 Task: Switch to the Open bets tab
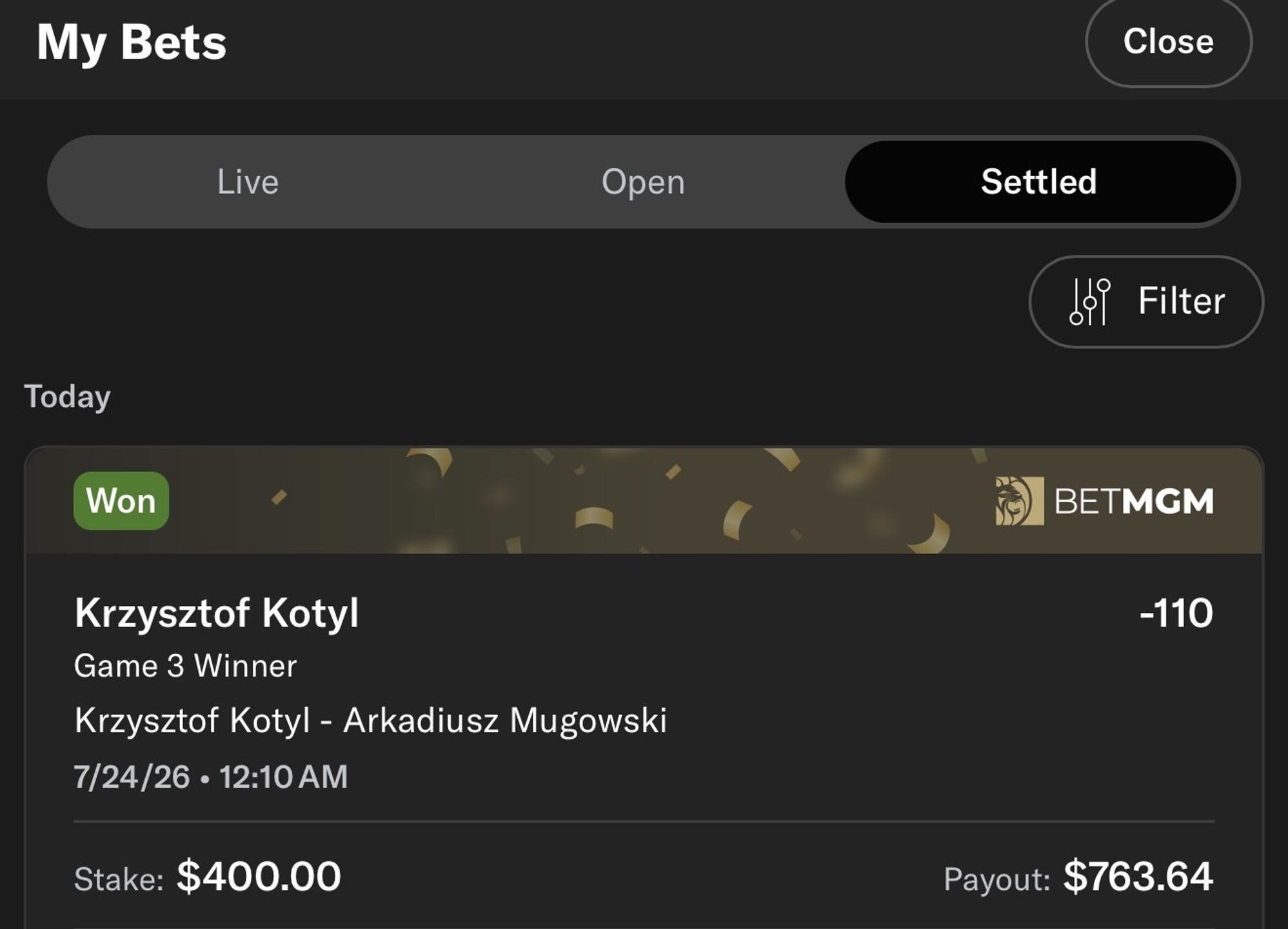(x=643, y=182)
